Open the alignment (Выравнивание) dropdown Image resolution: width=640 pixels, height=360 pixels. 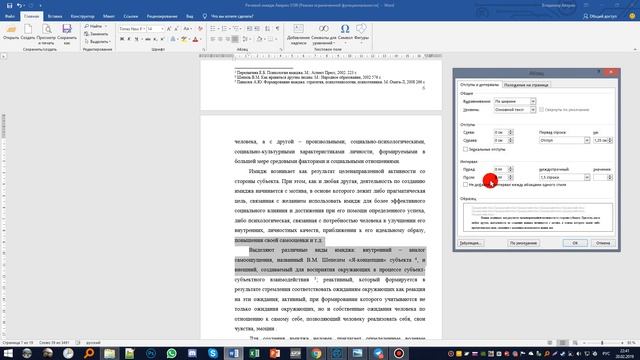[533, 101]
